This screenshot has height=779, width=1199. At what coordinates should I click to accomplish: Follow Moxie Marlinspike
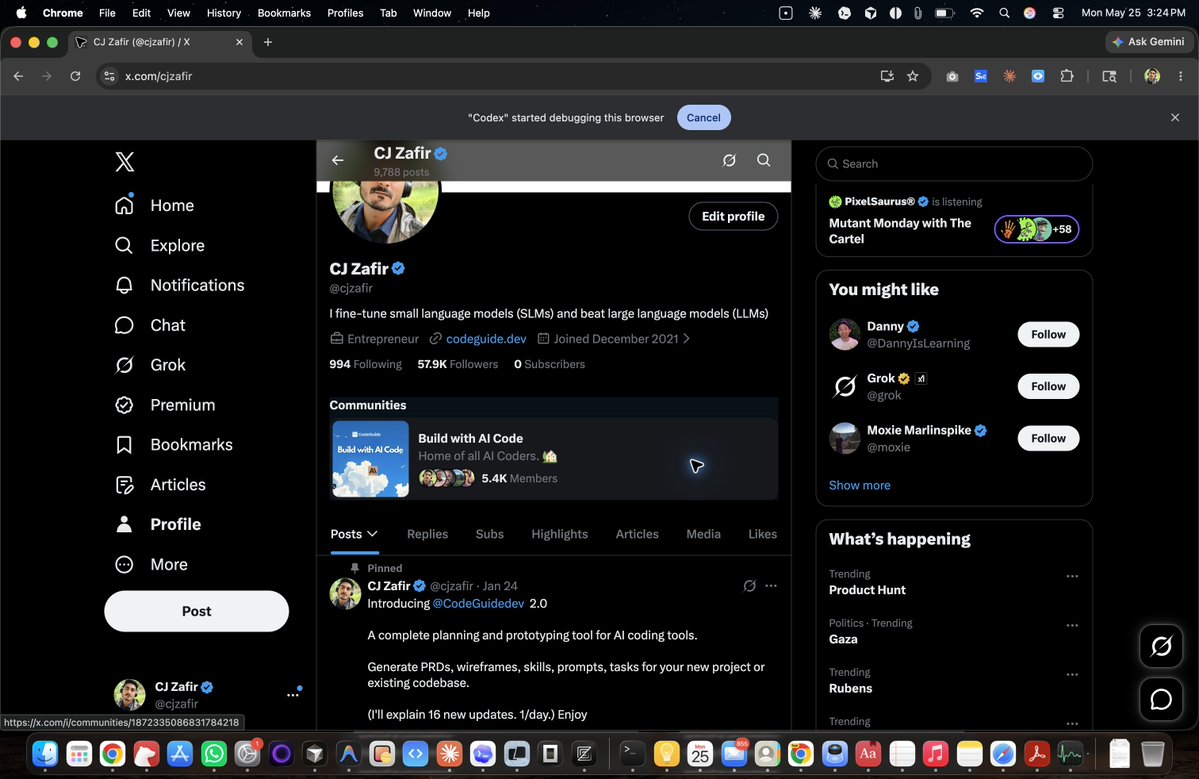click(x=1048, y=438)
